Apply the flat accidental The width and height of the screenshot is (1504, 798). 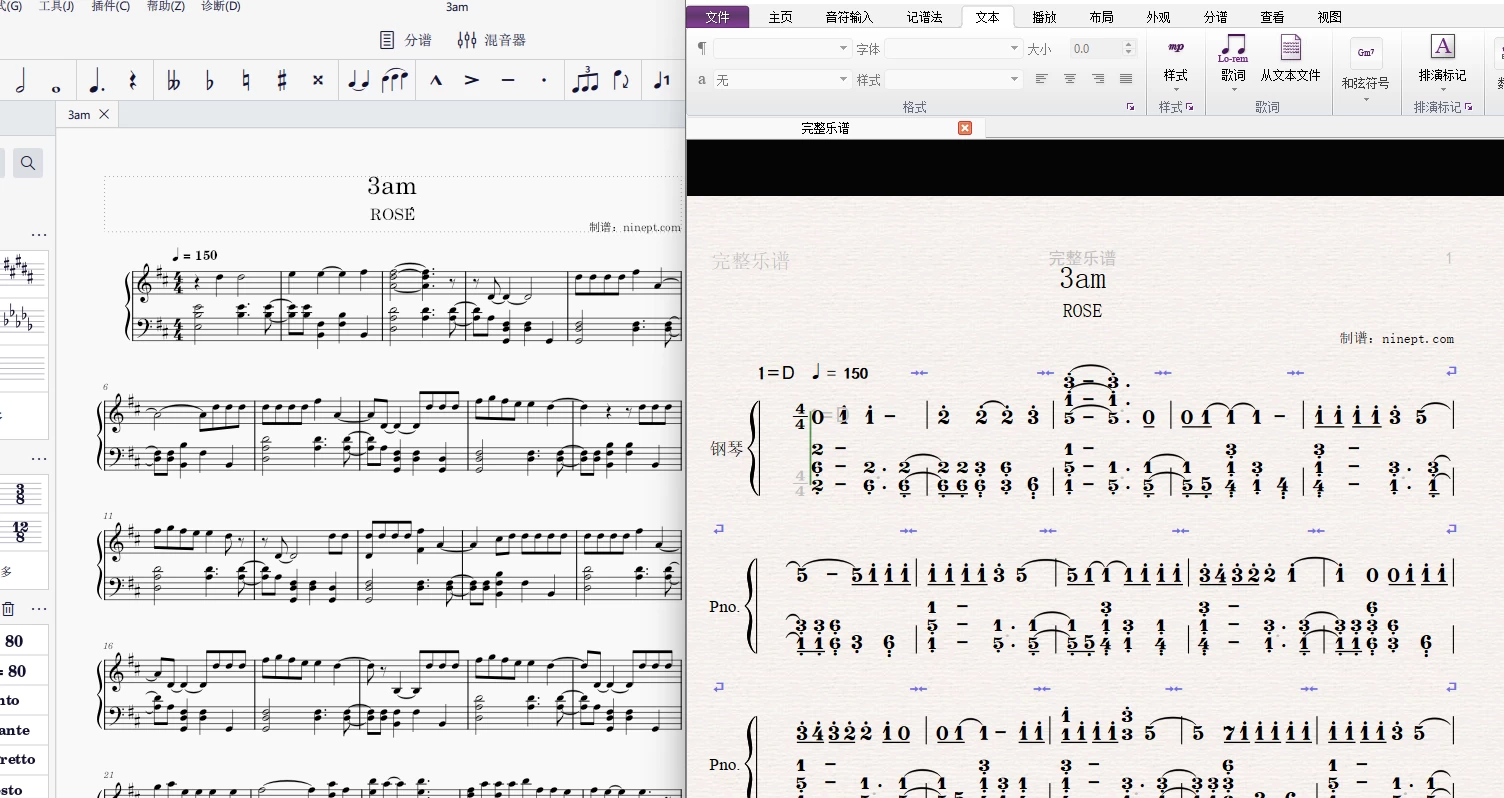tap(209, 81)
